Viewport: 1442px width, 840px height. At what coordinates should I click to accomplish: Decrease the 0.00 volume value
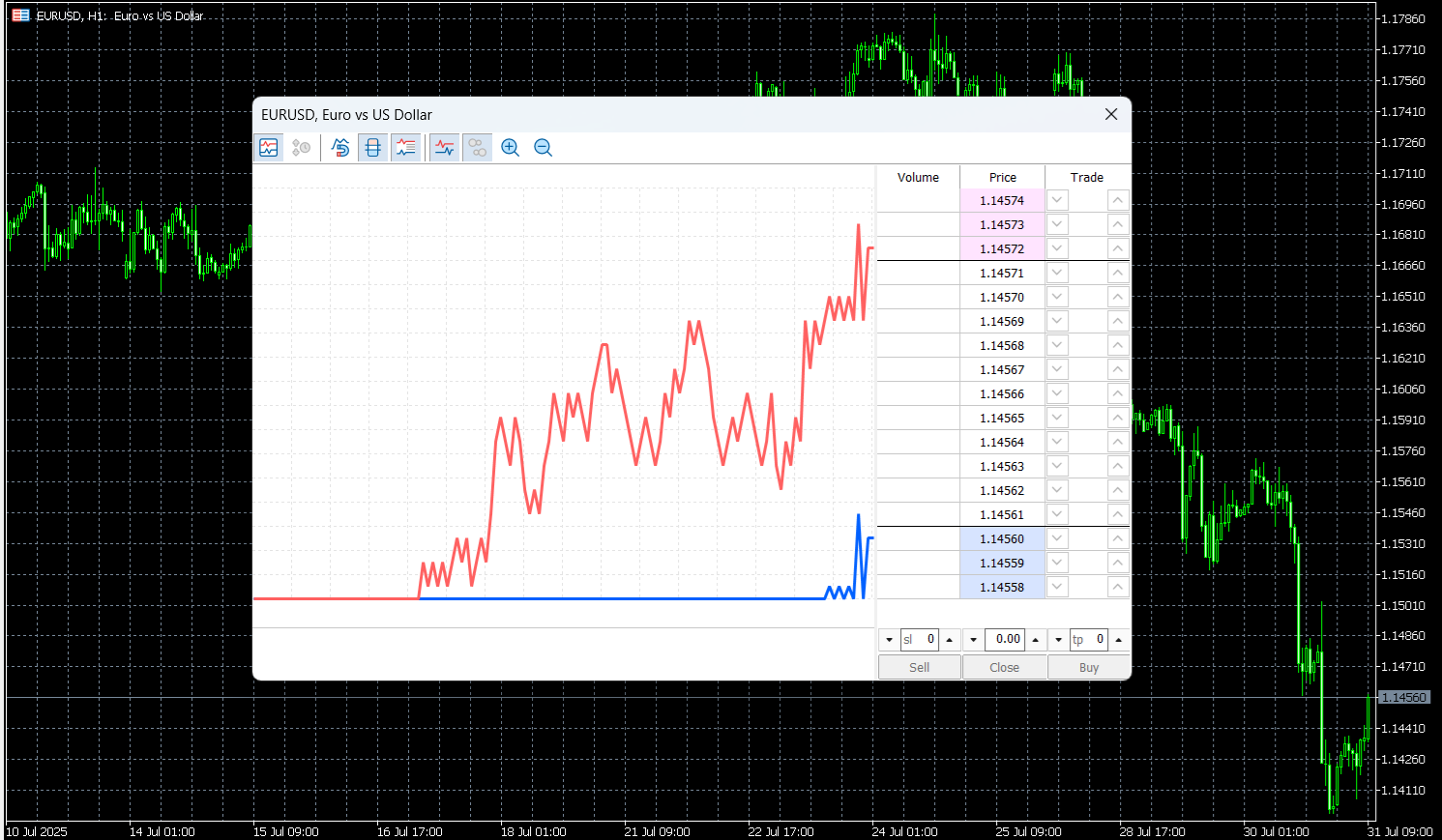click(x=974, y=640)
